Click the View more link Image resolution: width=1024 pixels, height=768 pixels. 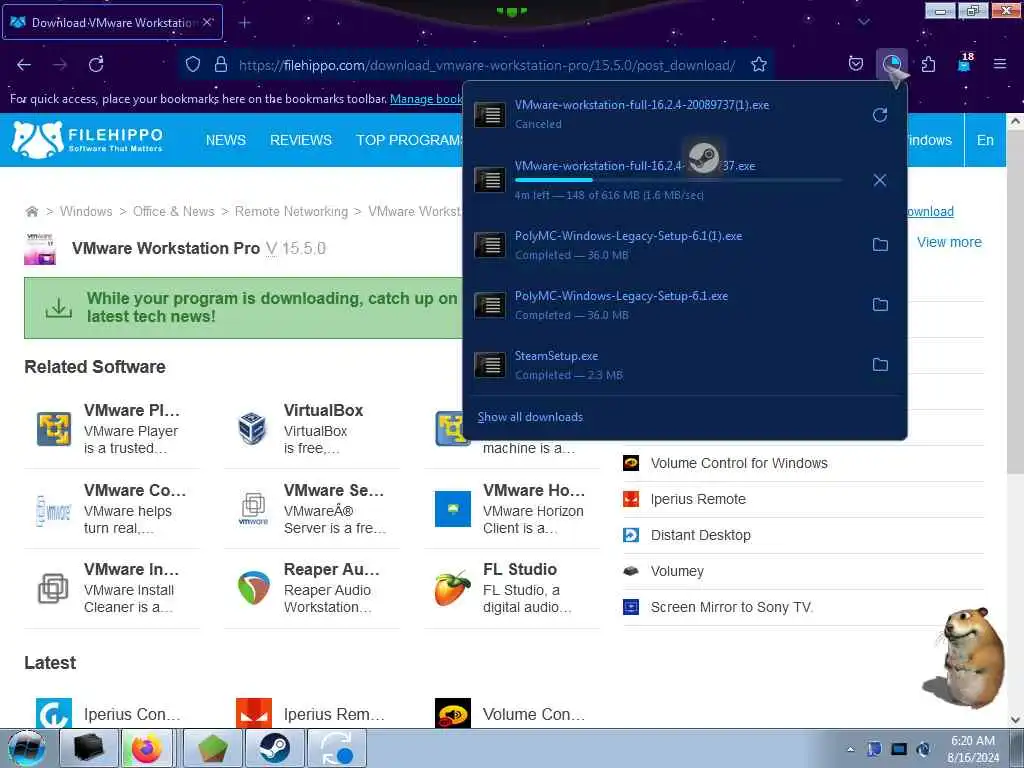pyautogui.click(x=949, y=242)
